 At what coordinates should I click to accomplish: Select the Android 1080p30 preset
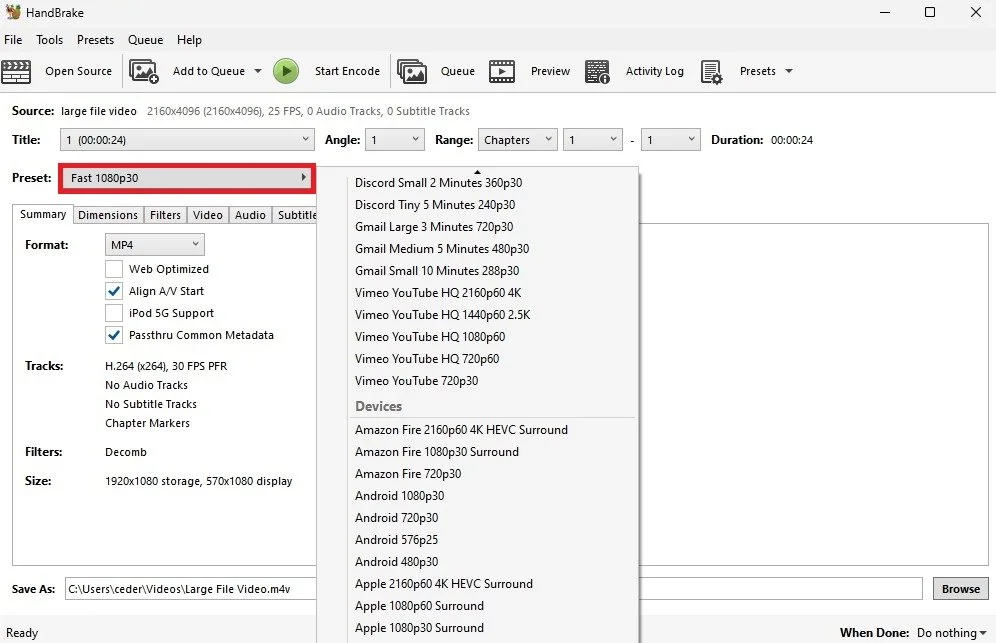tap(400, 495)
